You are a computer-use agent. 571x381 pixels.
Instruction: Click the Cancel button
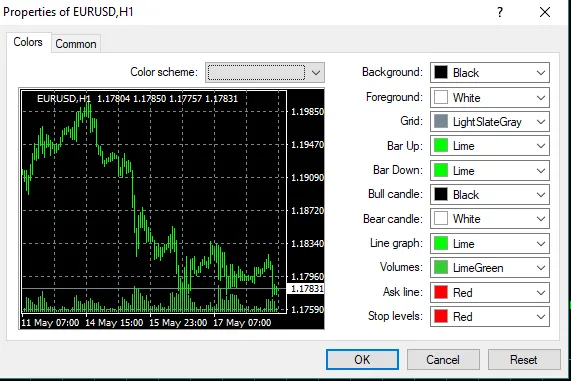point(443,360)
